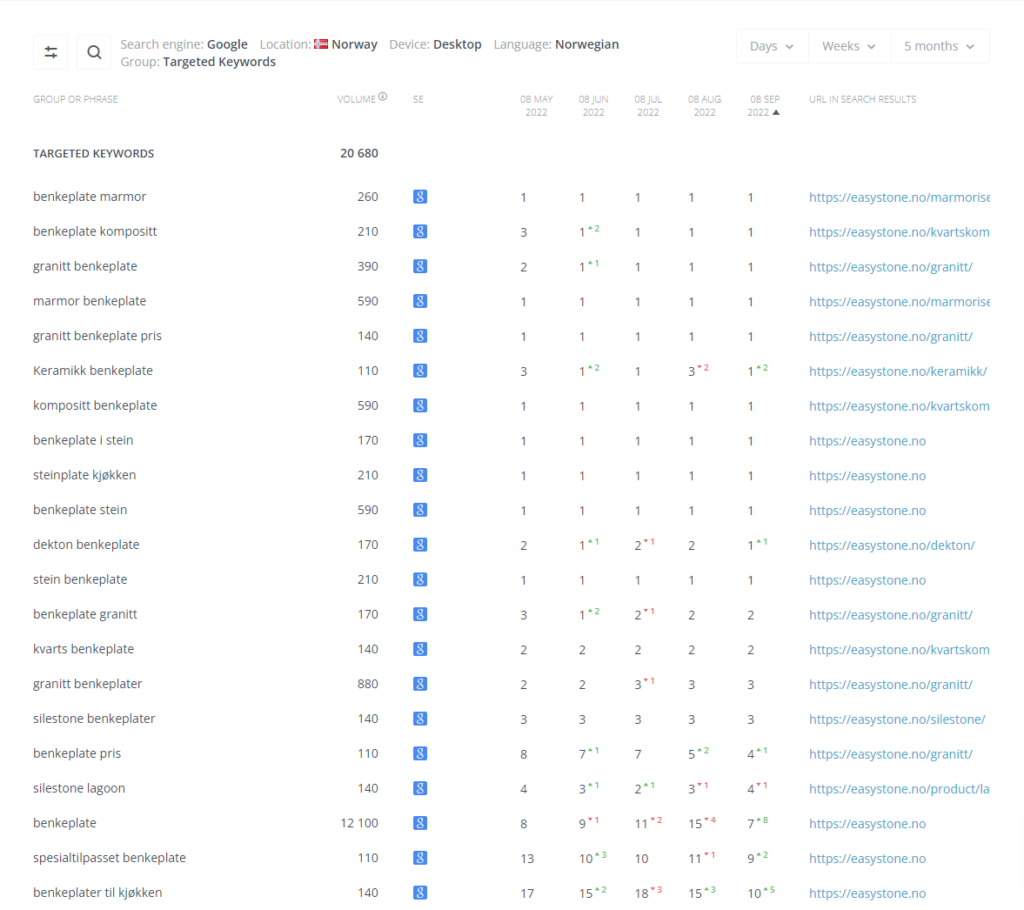Click Google icon for benkeplate pris
The width and height of the screenshot is (1024, 910).
tap(420, 753)
